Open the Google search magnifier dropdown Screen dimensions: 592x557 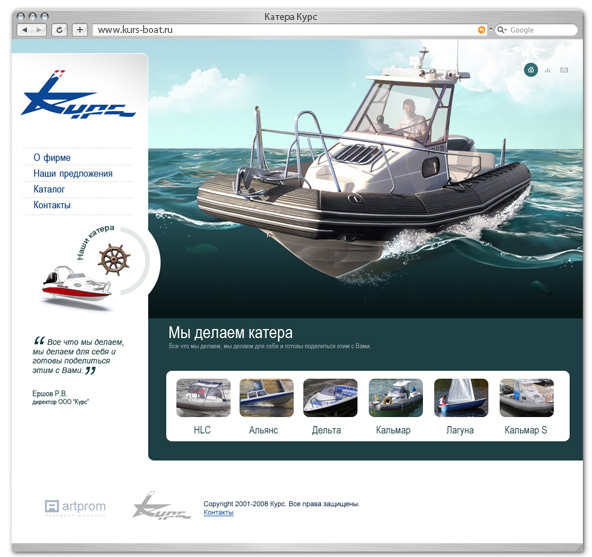[502, 30]
